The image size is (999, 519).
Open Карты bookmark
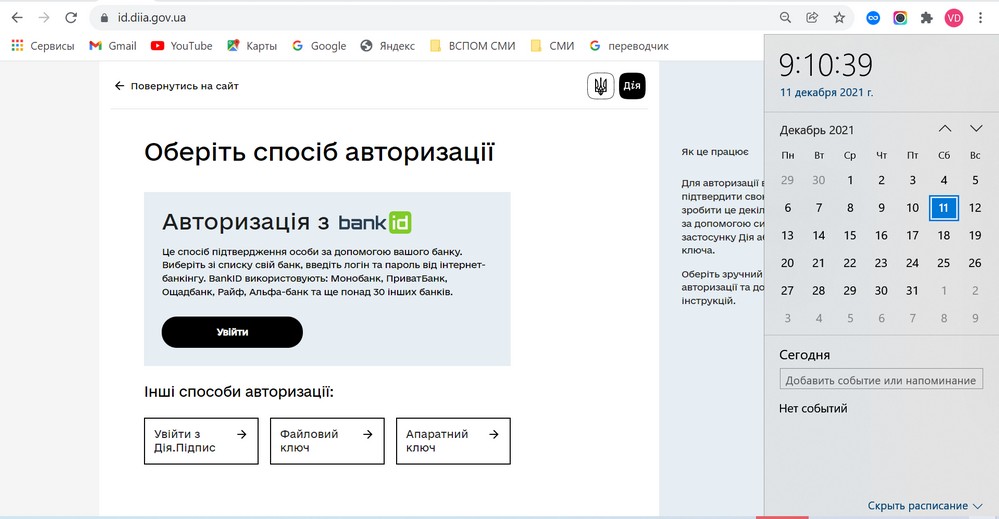click(x=252, y=46)
